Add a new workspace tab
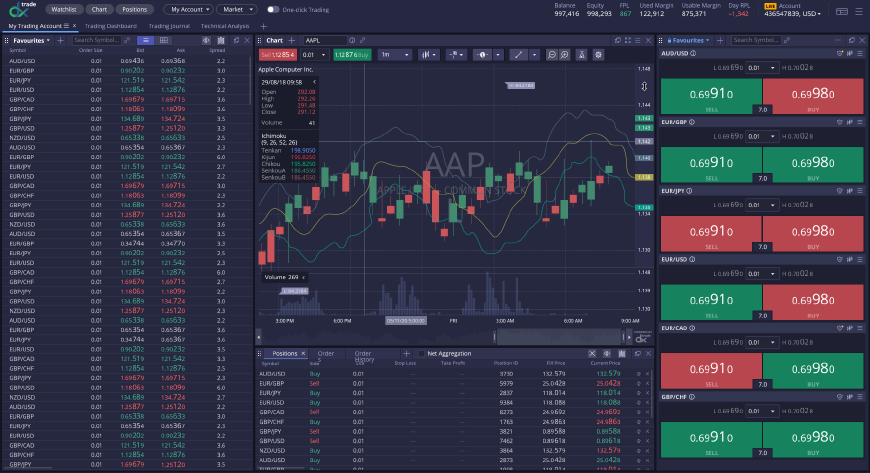870x473 pixels. coord(264,26)
